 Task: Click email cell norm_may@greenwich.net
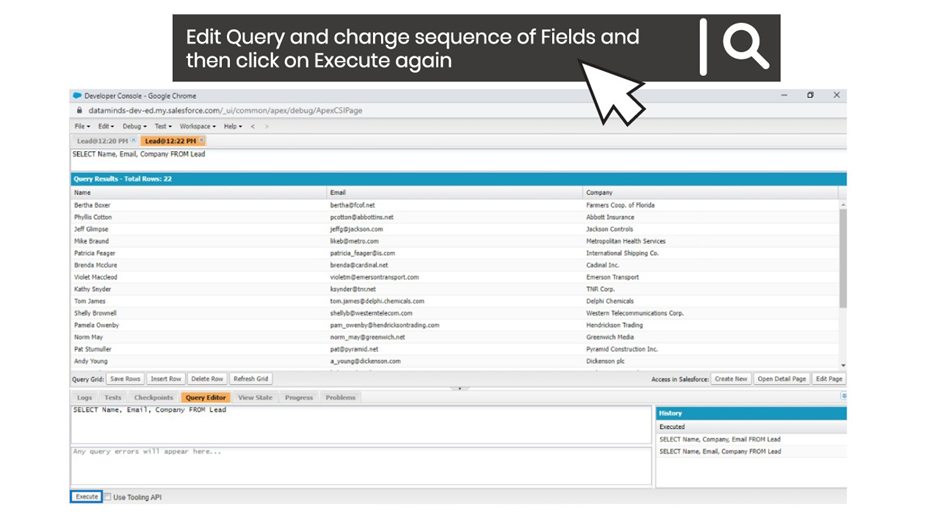tap(454, 337)
